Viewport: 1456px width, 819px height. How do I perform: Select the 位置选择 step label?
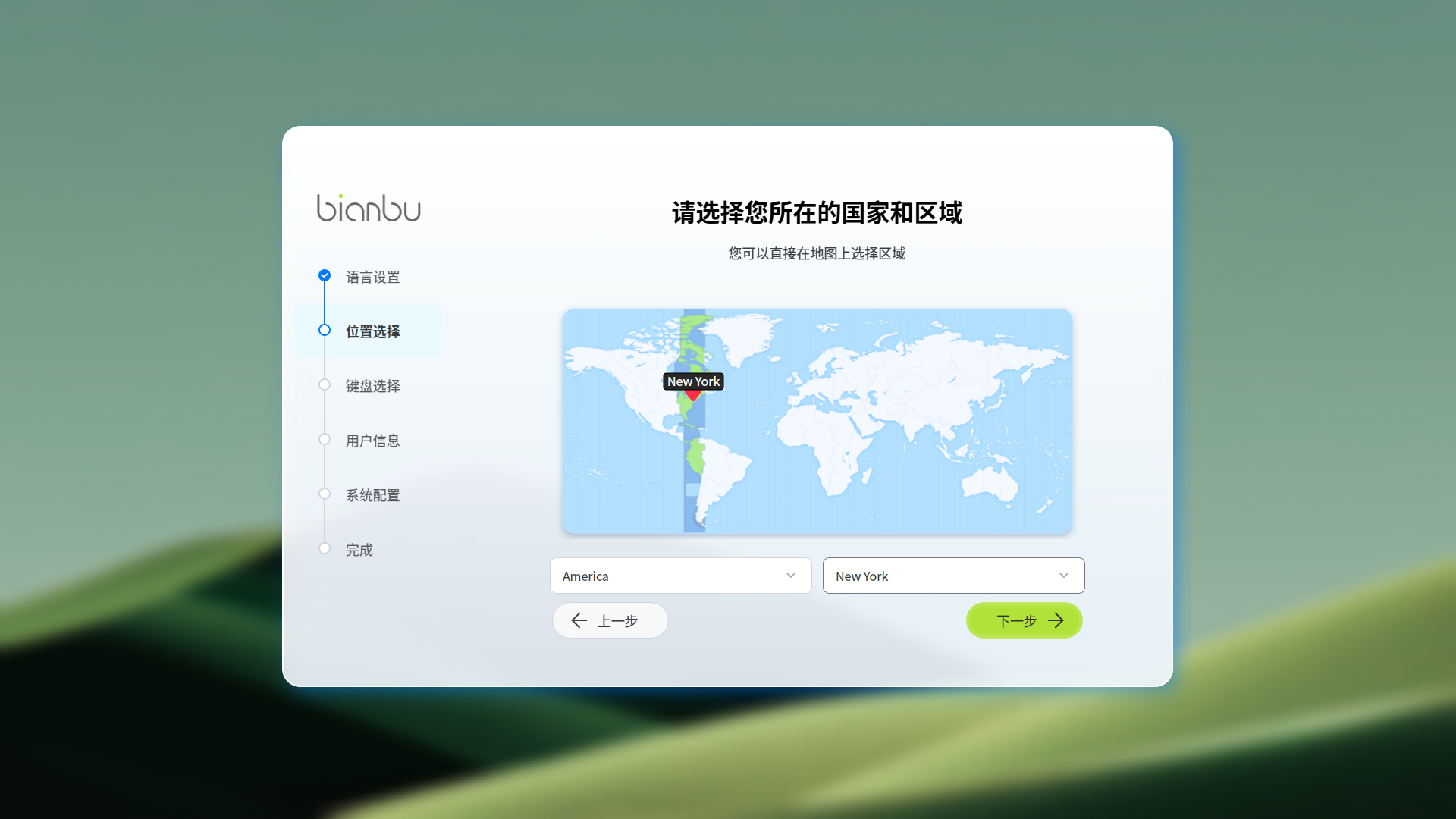pos(372,331)
